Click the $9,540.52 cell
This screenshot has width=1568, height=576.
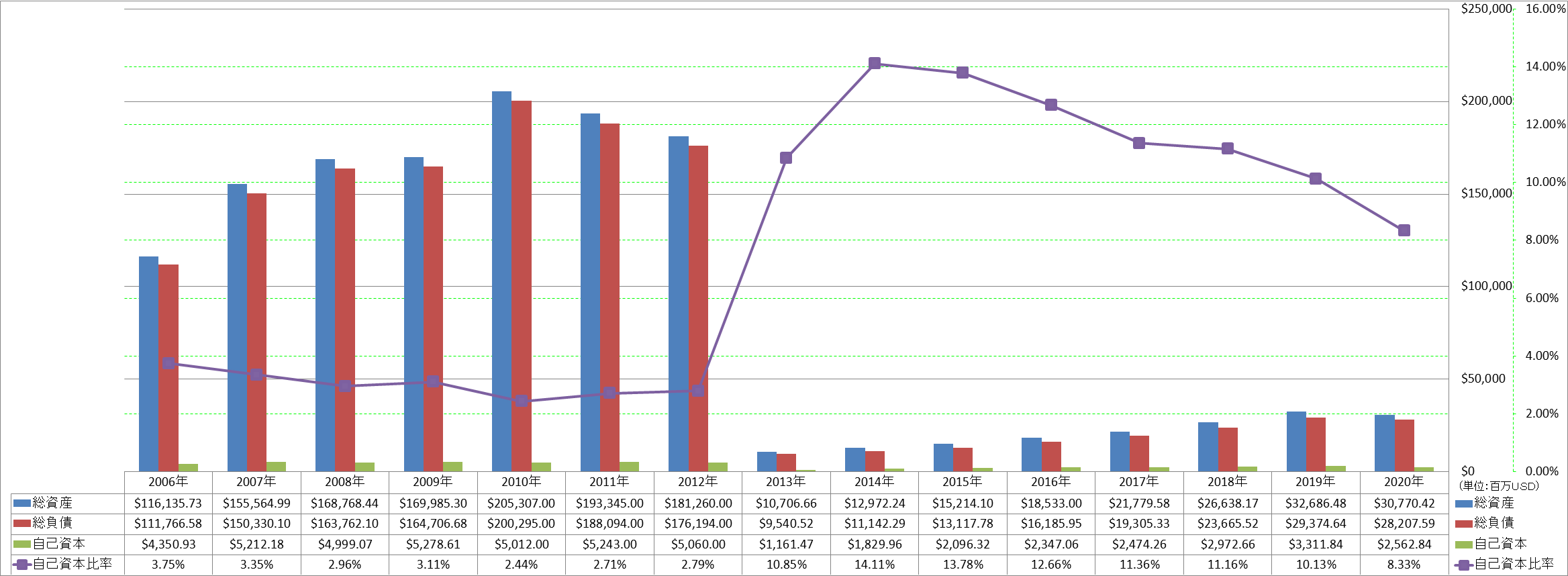786,524
